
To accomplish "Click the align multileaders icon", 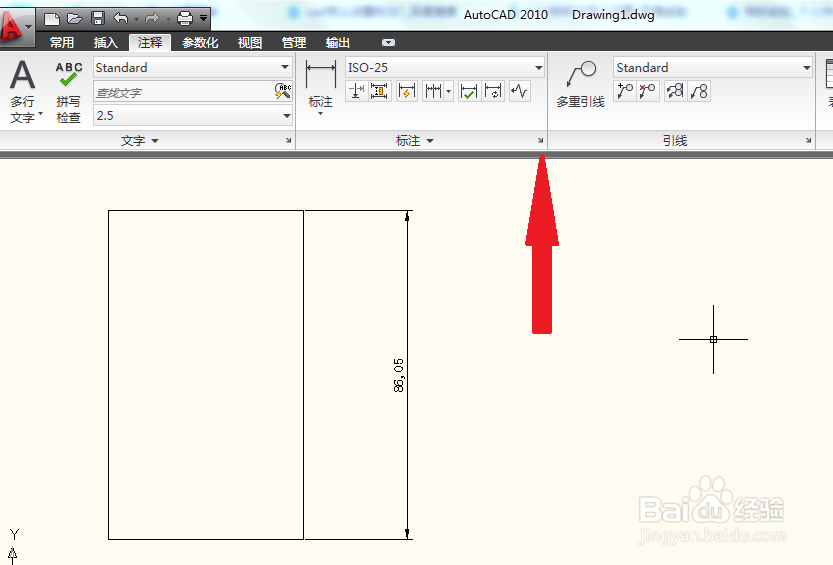I will [675, 91].
